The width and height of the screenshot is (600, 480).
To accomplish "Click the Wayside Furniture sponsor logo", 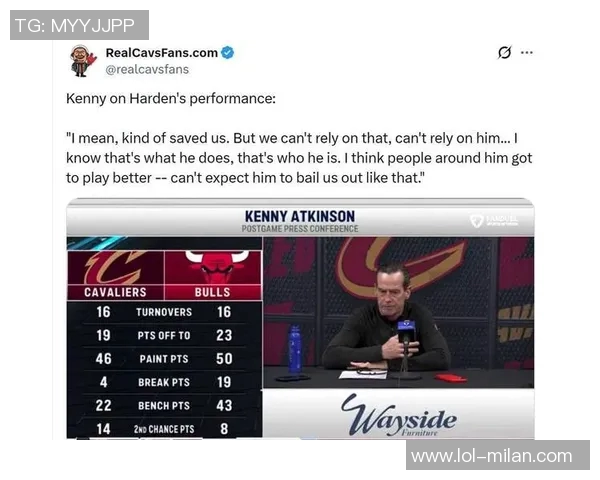I will pos(398,415).
